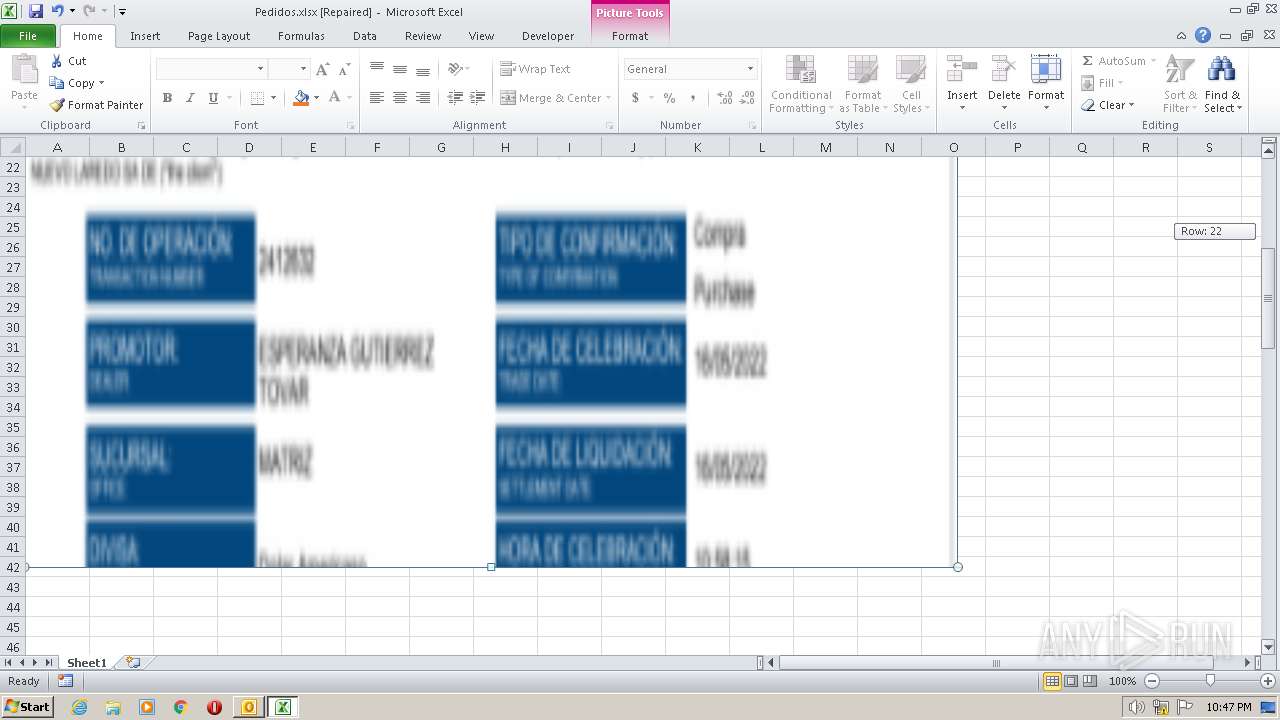
Task: Expand the Copy options arrow
Action: (101, 83)
